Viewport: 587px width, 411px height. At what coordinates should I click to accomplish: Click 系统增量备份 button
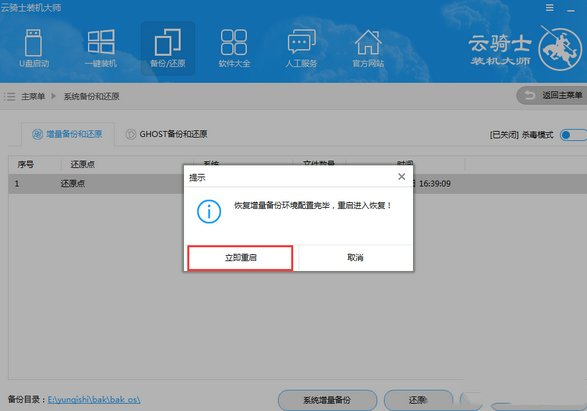coord(327,400)
